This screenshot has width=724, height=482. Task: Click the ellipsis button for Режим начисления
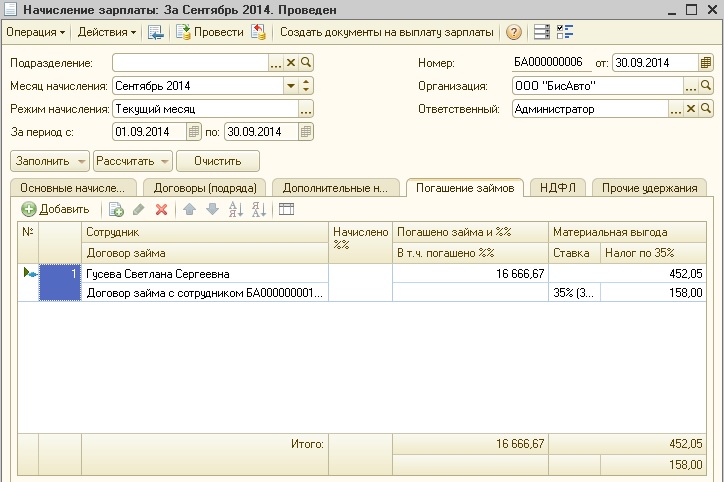tap(306, 109)
